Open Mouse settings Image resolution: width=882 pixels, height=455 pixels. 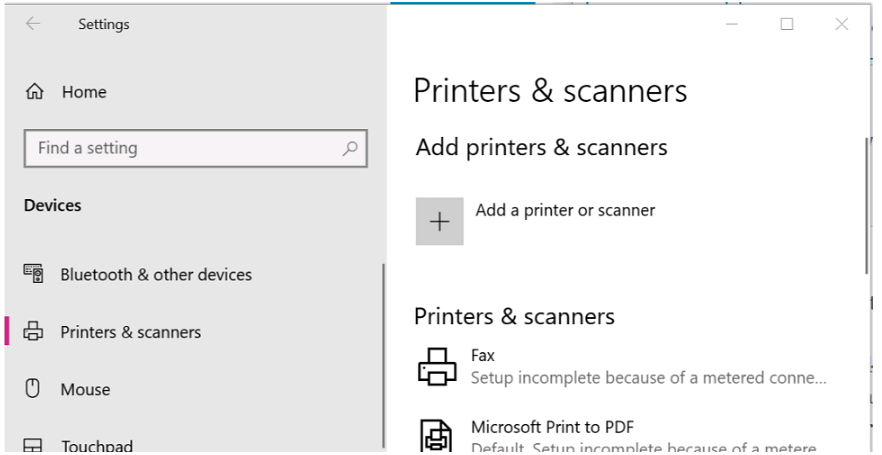pyautogui.click(x=68, y=389)
